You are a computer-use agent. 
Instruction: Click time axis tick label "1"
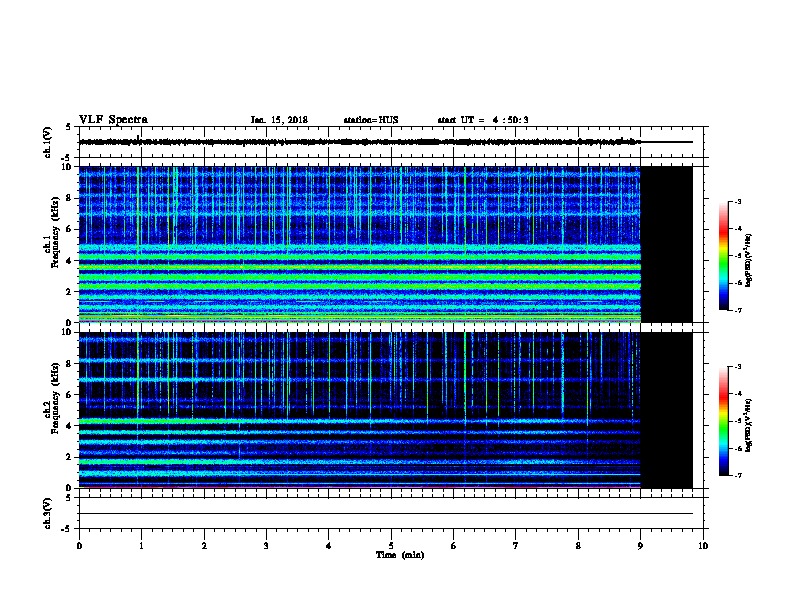tap(141, 546)
